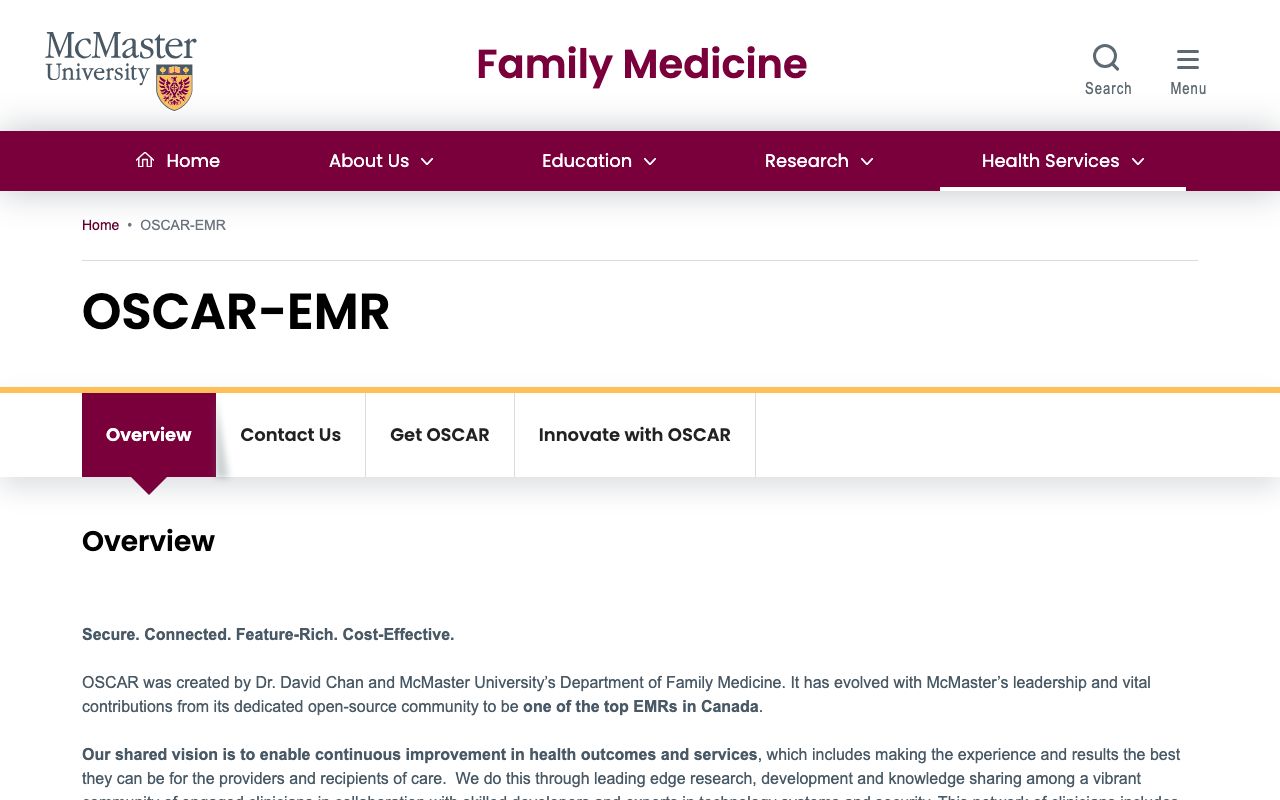The image size is (1280, 800).
Task: Click the yellow accent bar above tabs
Action: [x=640, y=387]
